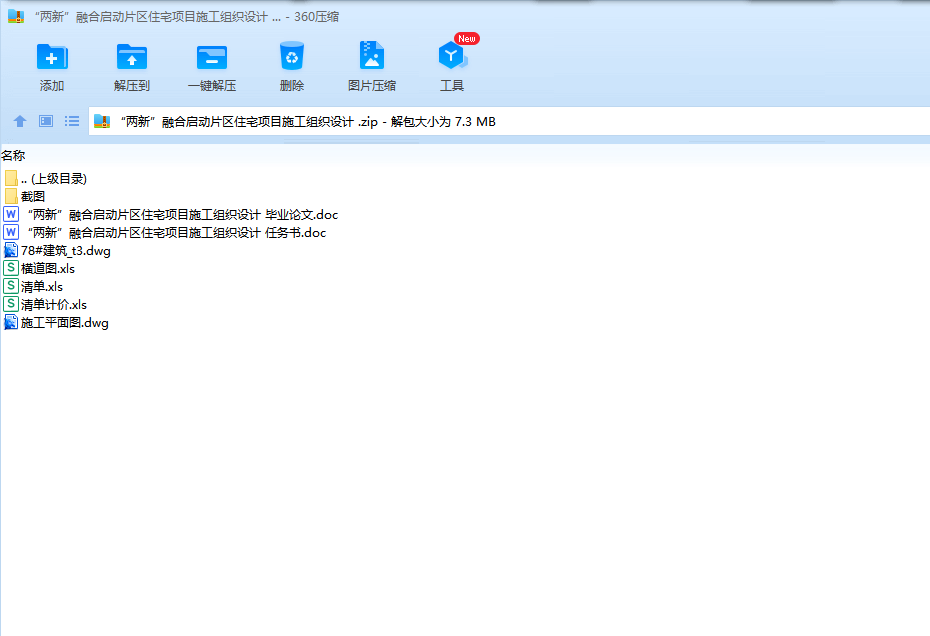Click the spreadsheet icon of 横道图.xls
Viewport: 930px width, 636px height.
(x=11, y=268)
